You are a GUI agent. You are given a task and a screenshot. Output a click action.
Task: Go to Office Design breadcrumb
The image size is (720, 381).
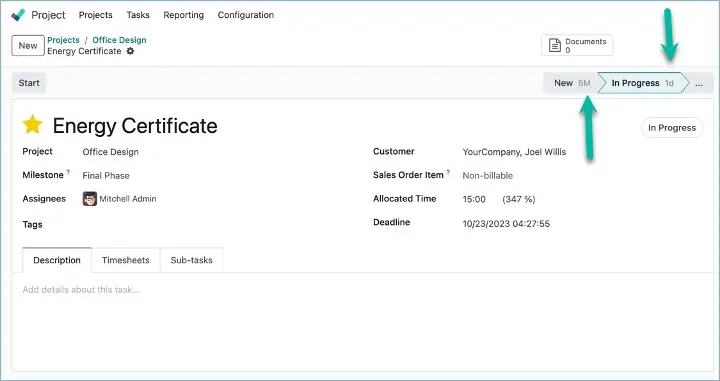(119, 40)
